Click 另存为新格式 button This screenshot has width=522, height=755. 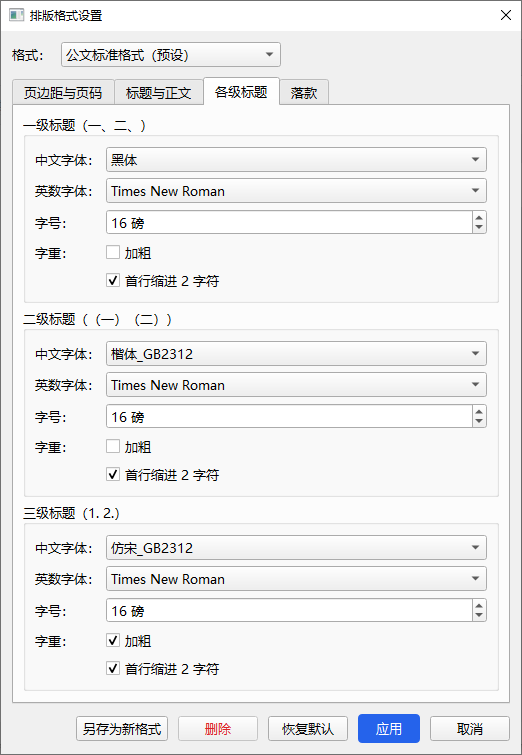tap(122, 729)
